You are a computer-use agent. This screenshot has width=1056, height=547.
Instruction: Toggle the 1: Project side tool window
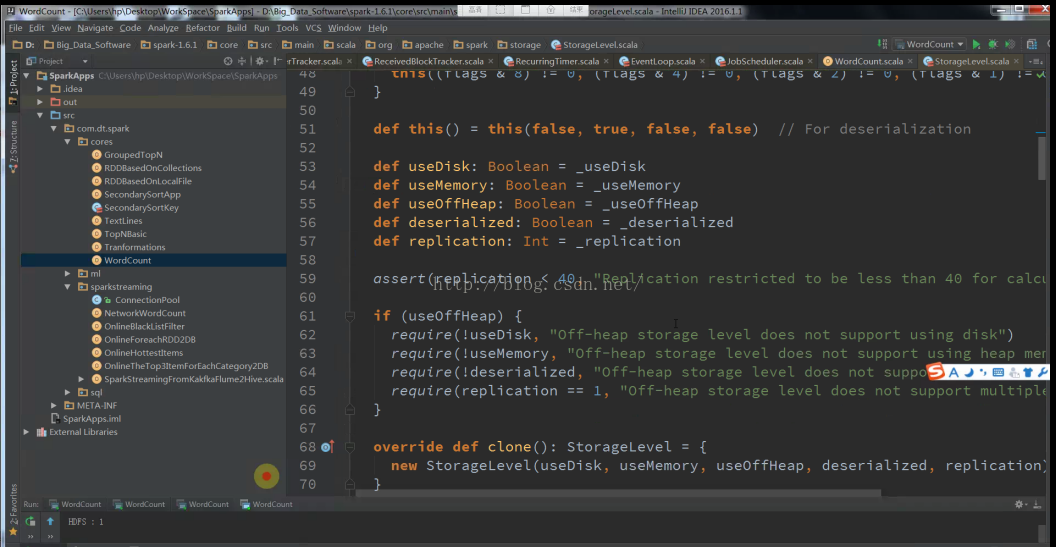(x=13, y=82)
